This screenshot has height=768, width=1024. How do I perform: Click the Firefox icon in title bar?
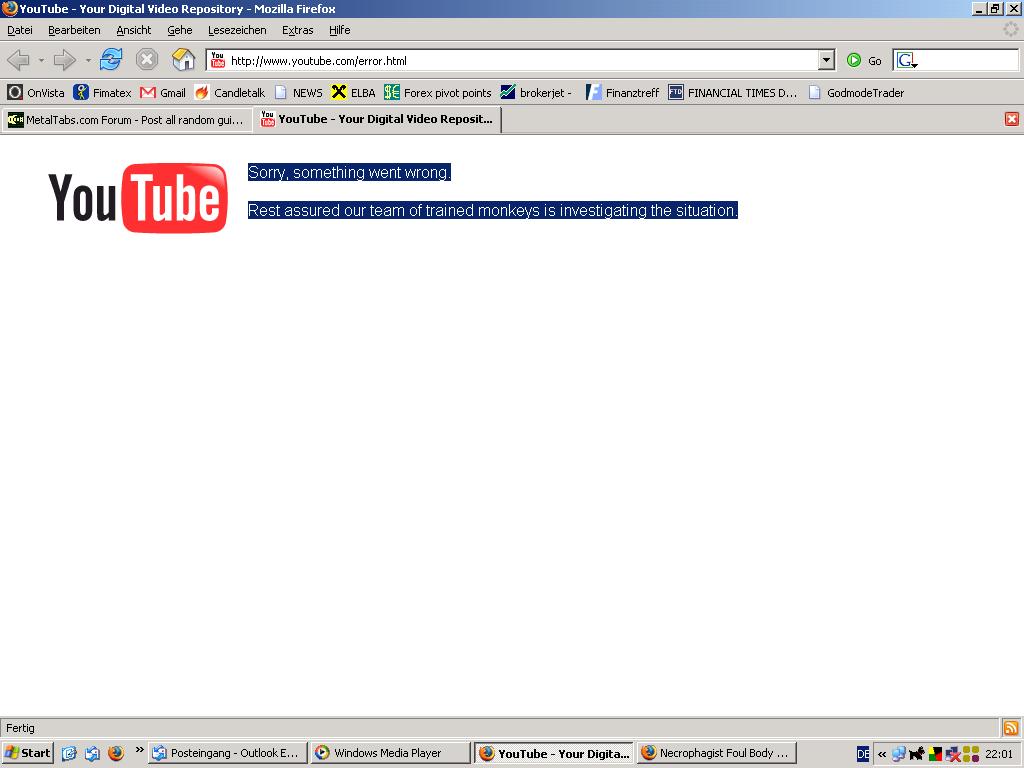point(9,8)
